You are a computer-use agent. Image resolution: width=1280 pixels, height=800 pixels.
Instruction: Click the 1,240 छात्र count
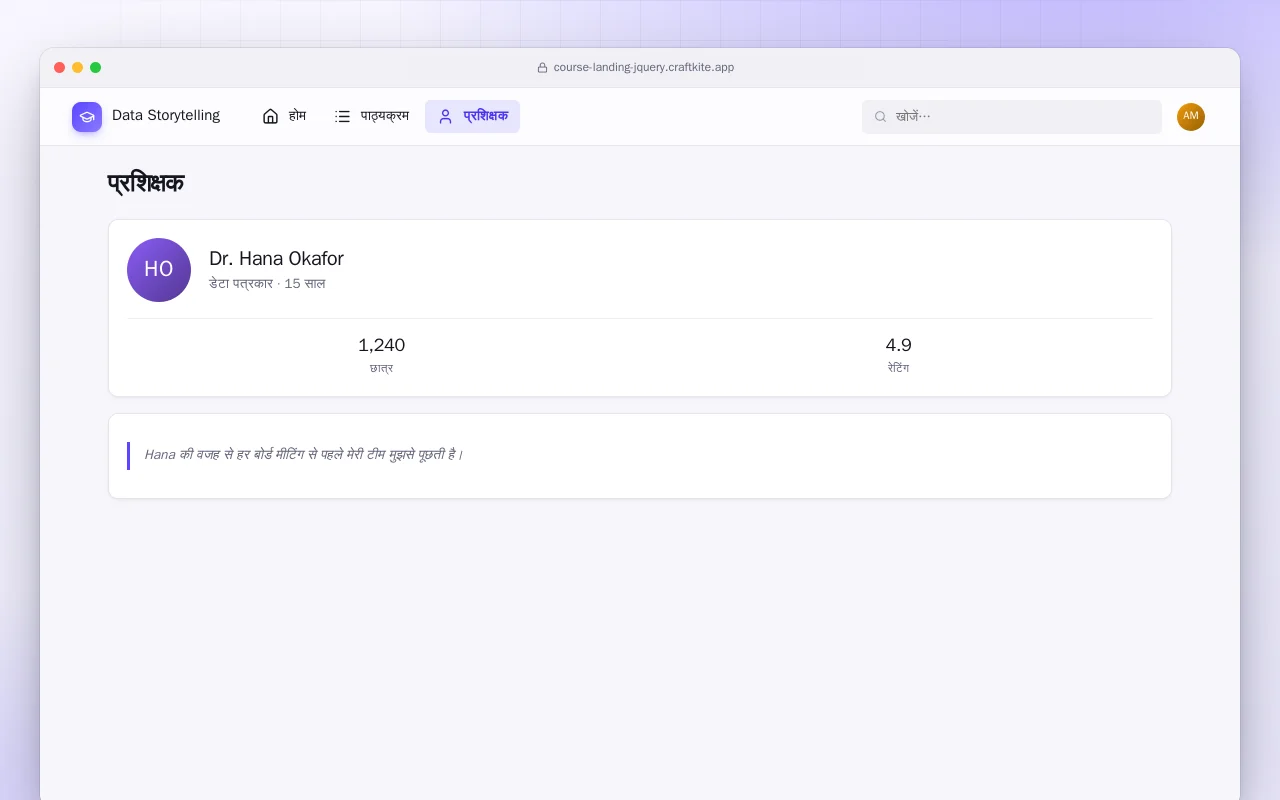381,345
